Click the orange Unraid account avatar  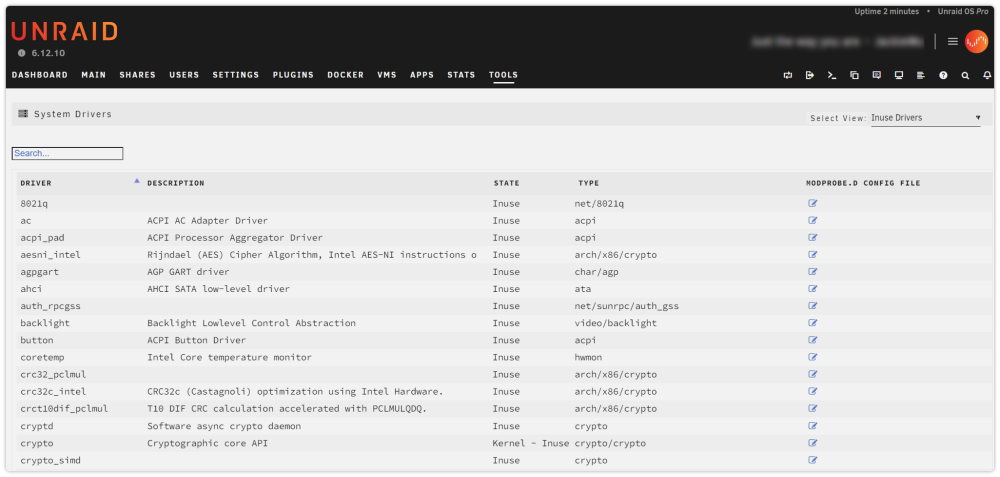[976, 41]
